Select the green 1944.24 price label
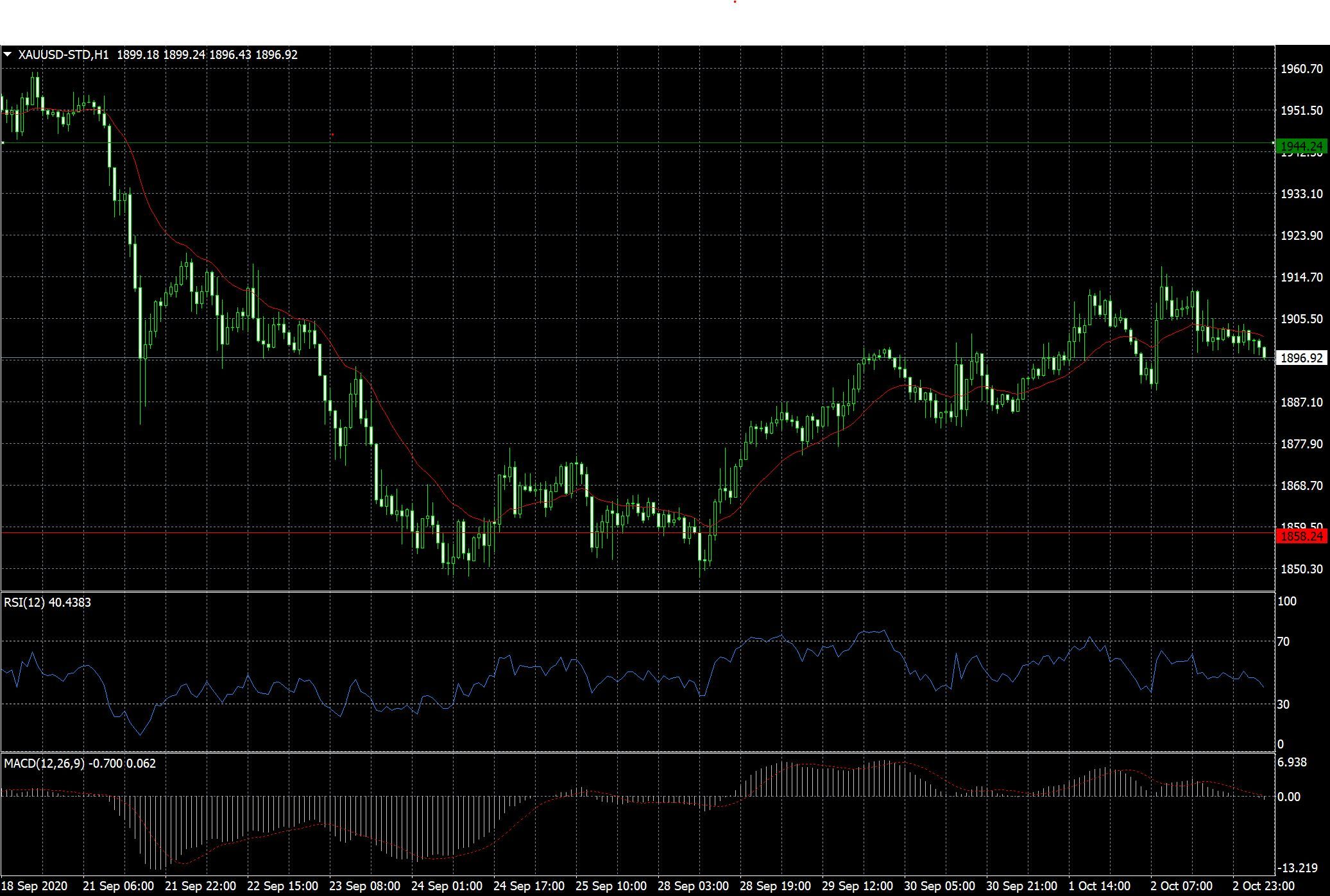Image resolution: width=1330 pixels, height=896 pixels. pyautogui.click(x=1301, y=146)
